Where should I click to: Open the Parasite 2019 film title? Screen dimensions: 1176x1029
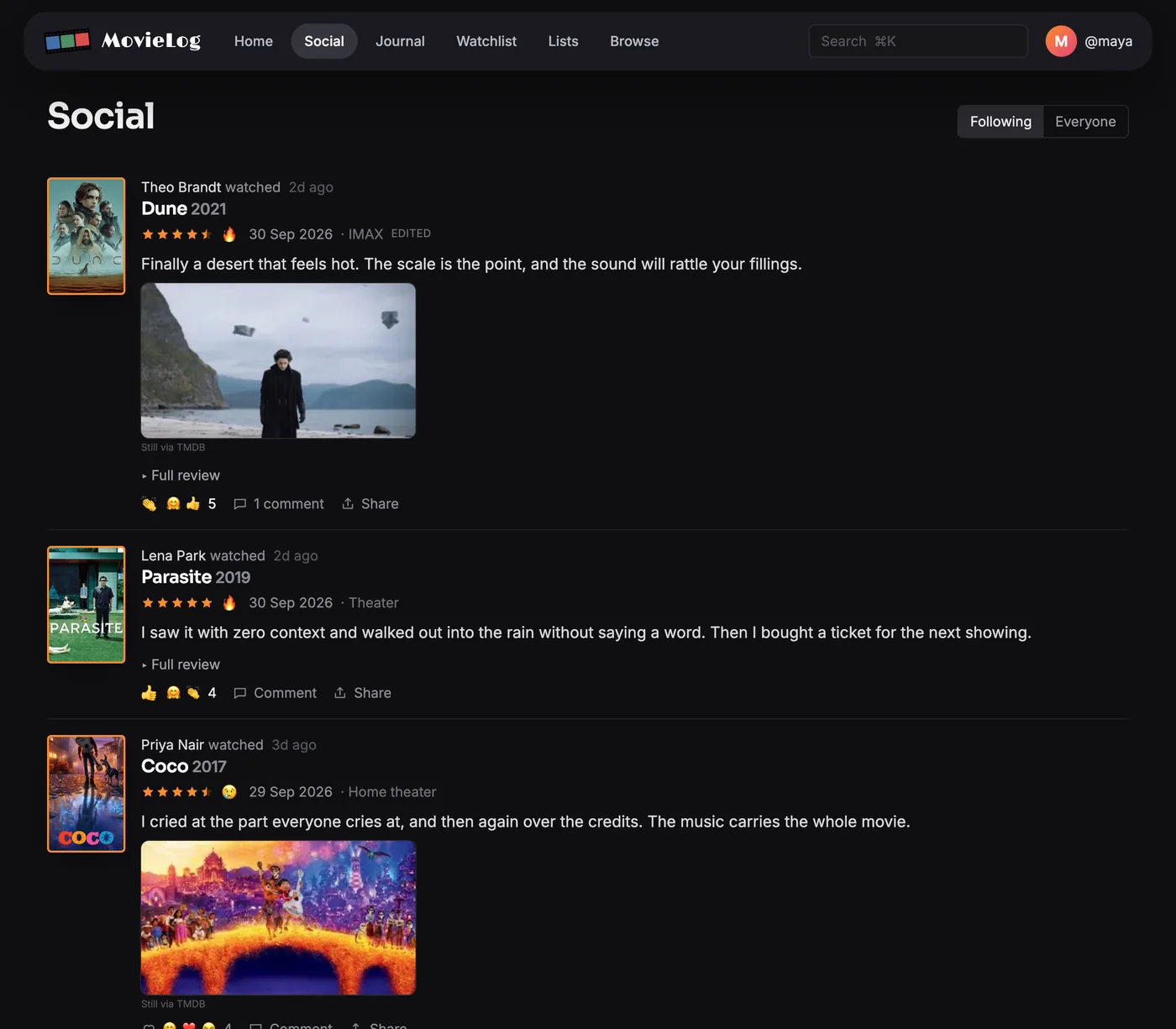click(196, 577)
